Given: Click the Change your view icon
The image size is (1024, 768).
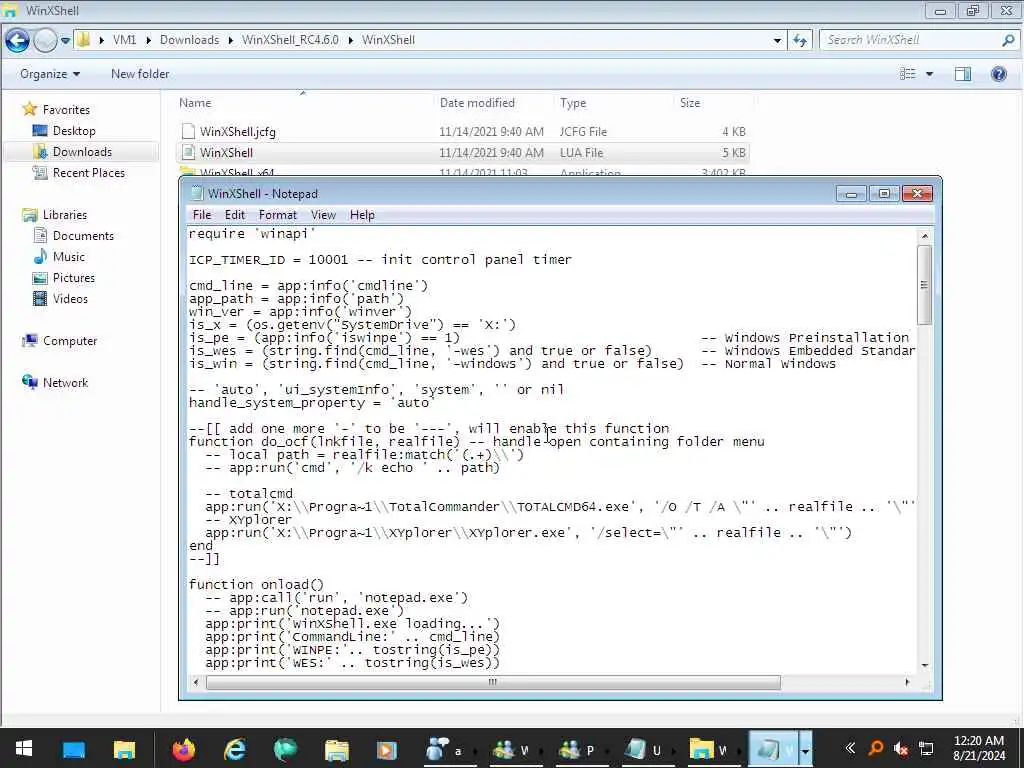Looking at the screenshot, I should pyautogui.click(x=908, y=74).
